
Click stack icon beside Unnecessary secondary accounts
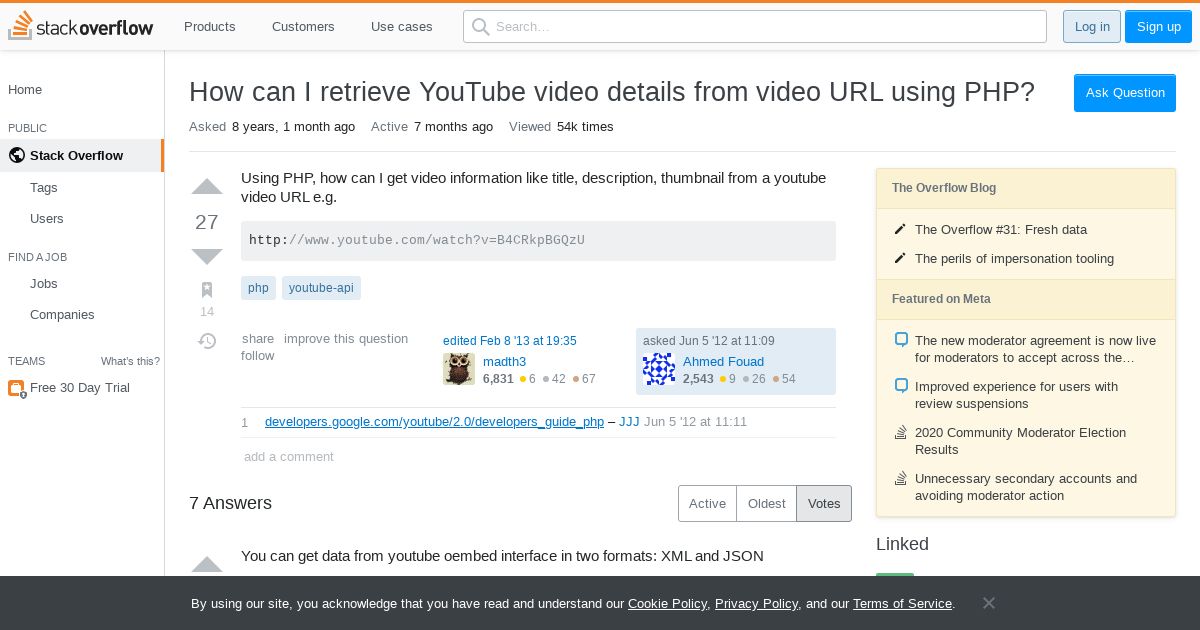click(x=901, y=479)
